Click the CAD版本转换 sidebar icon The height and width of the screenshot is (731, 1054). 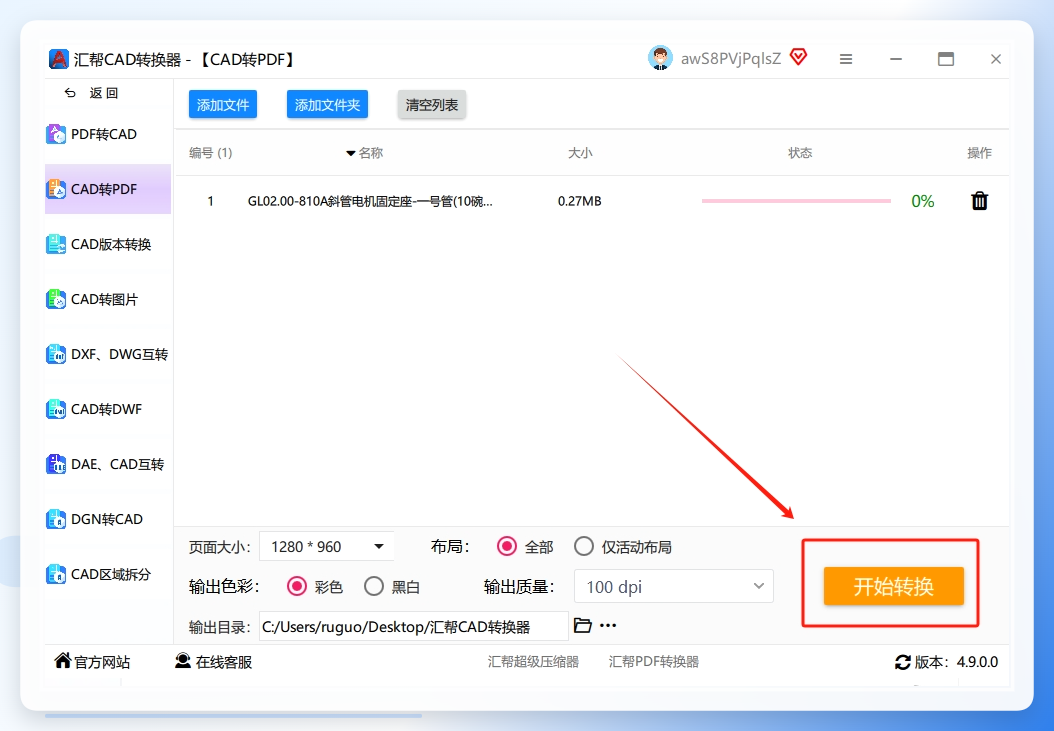click(x=56, y=244)
